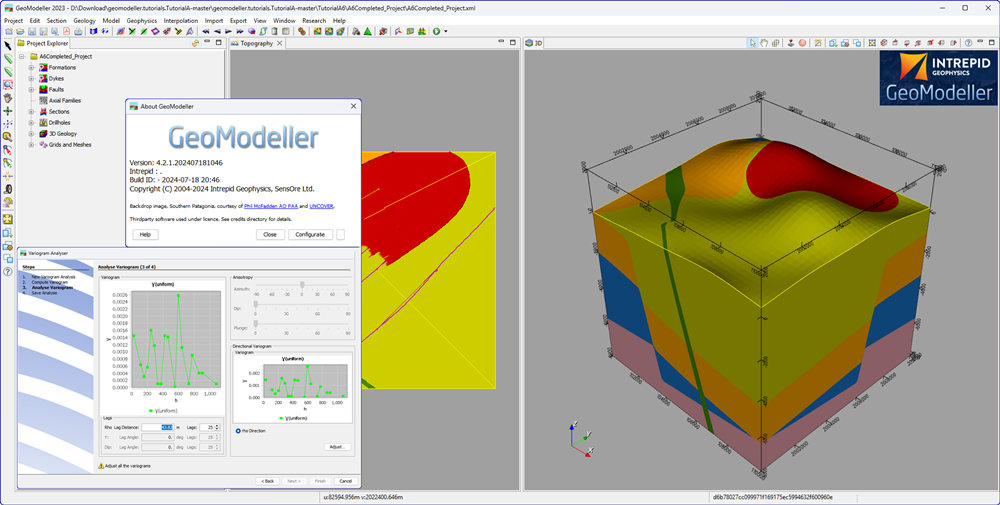Expand the Dykes tree node
This screenshot has height=505, width=1000.
pos(31,78)
